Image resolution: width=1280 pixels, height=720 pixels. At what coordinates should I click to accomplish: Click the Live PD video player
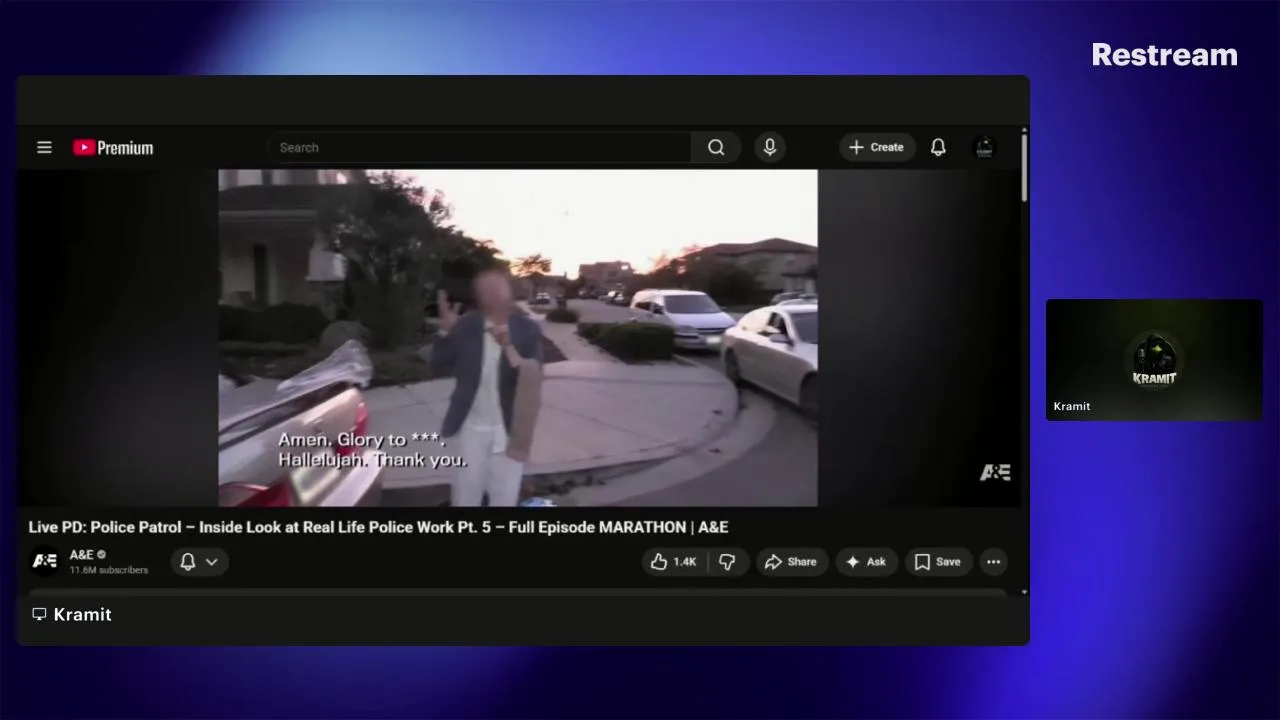(518, 337)
